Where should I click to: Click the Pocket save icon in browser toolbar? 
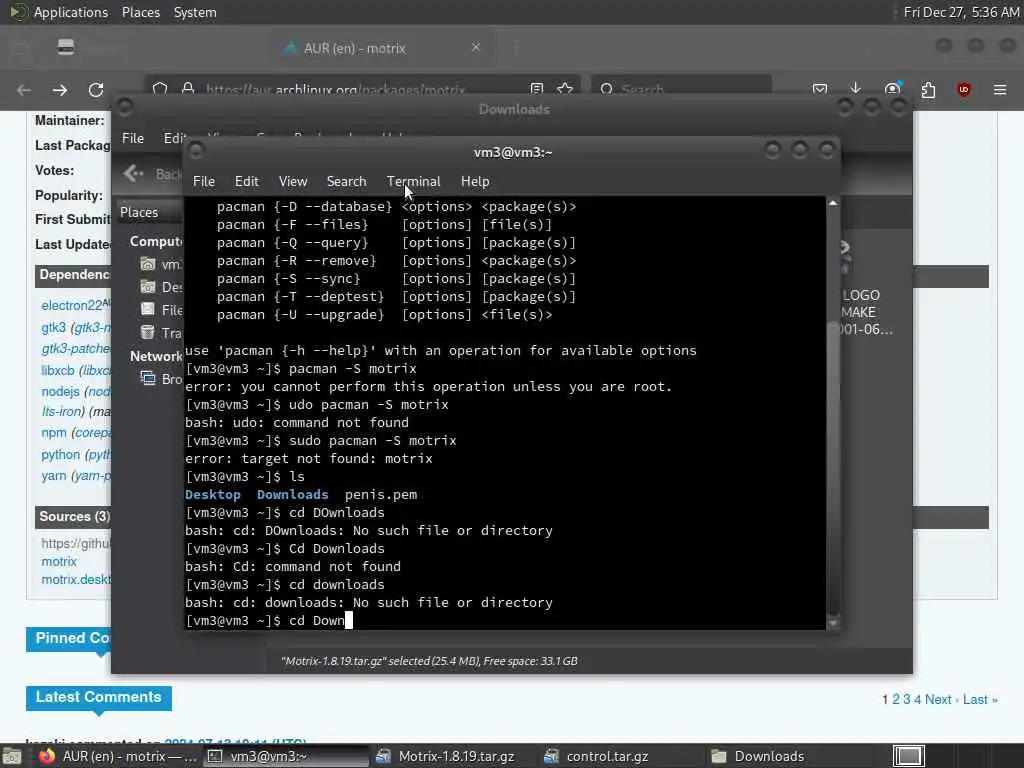820,89
